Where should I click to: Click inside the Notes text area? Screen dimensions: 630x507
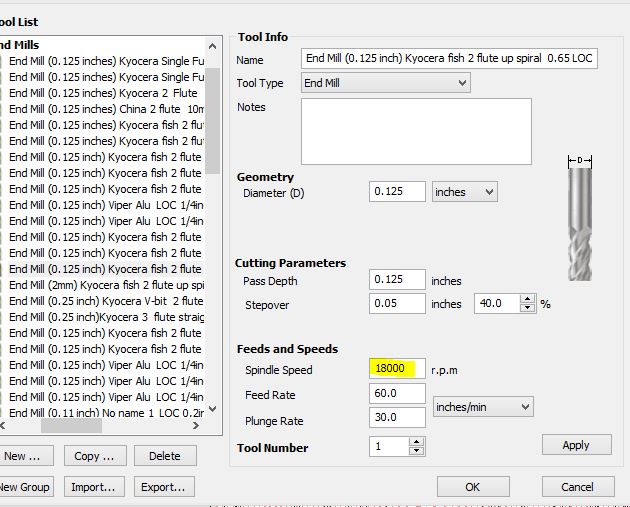[x=416, y=131]
